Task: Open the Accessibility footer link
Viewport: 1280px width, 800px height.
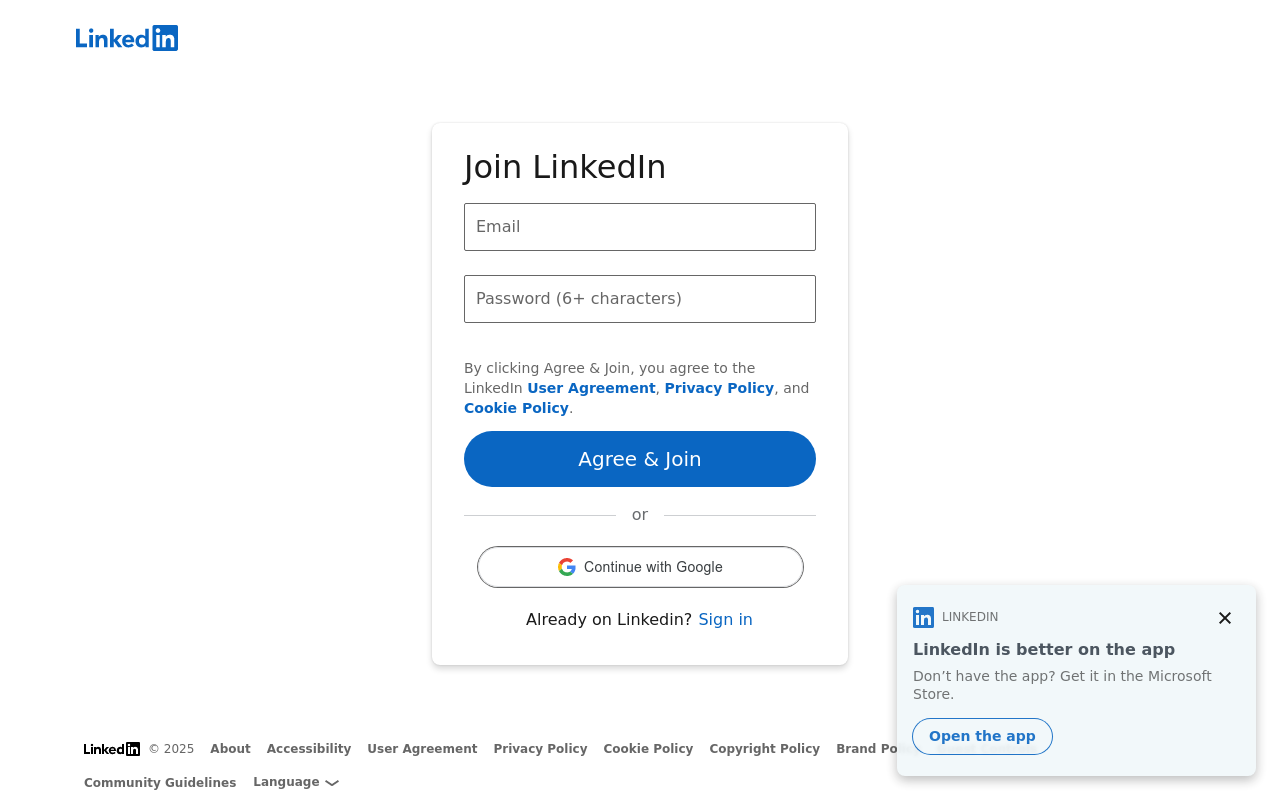Action: (x=309, y=749)
